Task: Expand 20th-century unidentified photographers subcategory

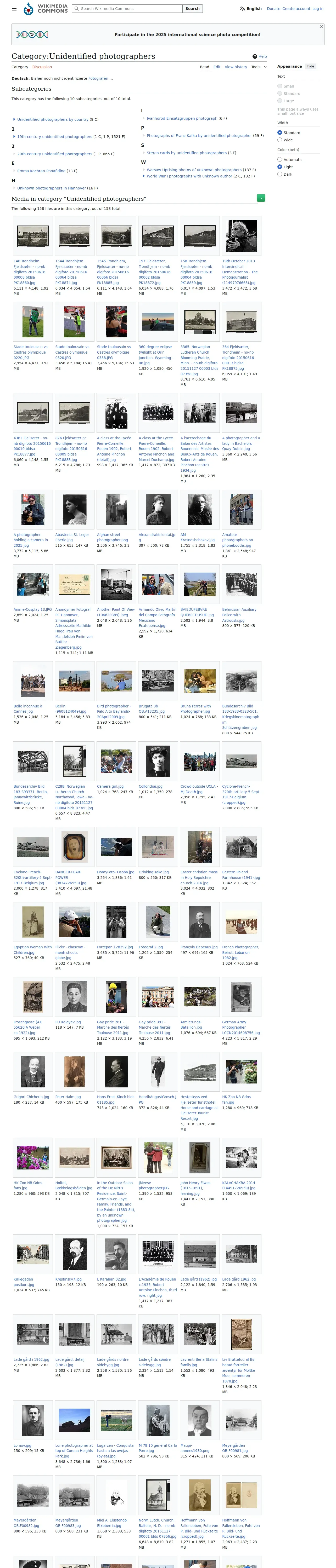Action: point(14,154)
